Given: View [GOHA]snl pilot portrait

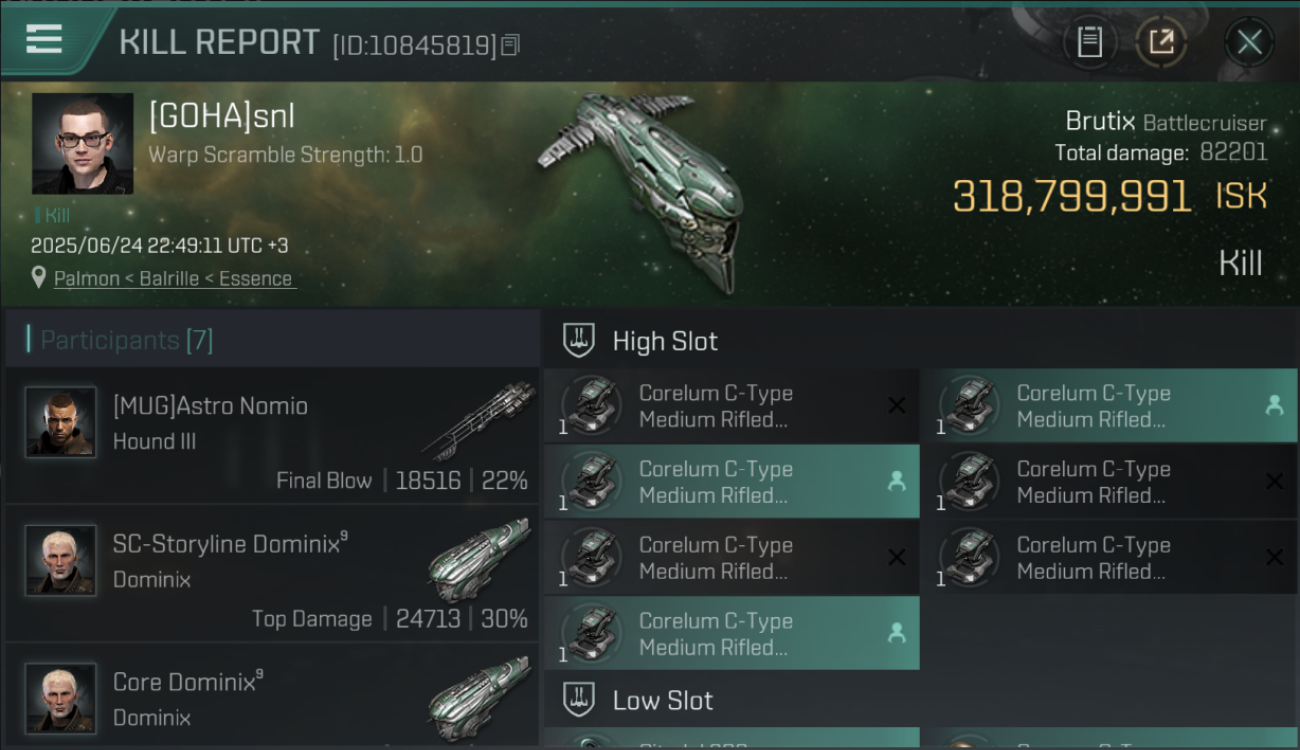Looking at the screenshot, I should (x=83, y=144).
